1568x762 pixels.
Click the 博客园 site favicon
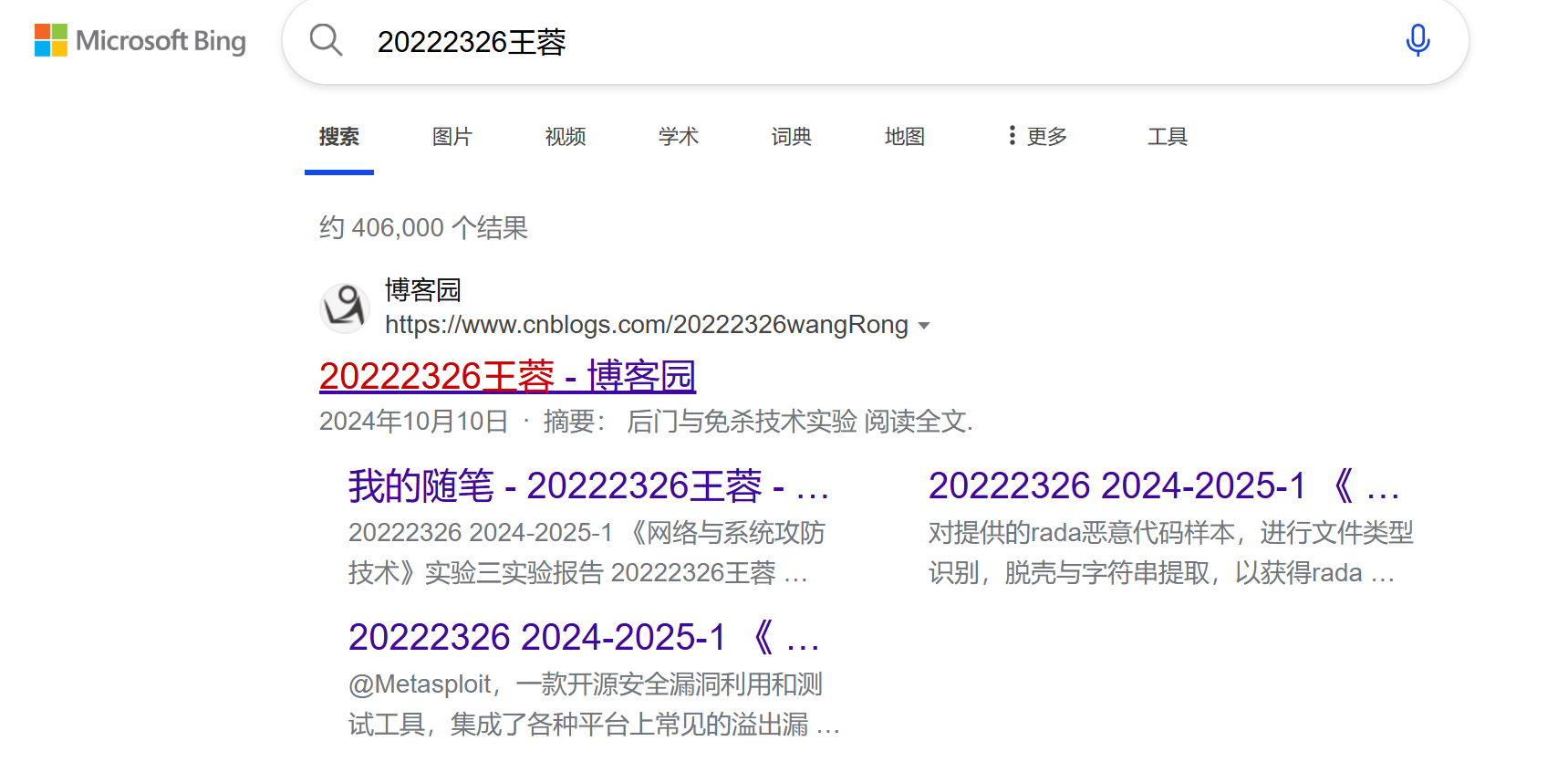pos(344,307)
